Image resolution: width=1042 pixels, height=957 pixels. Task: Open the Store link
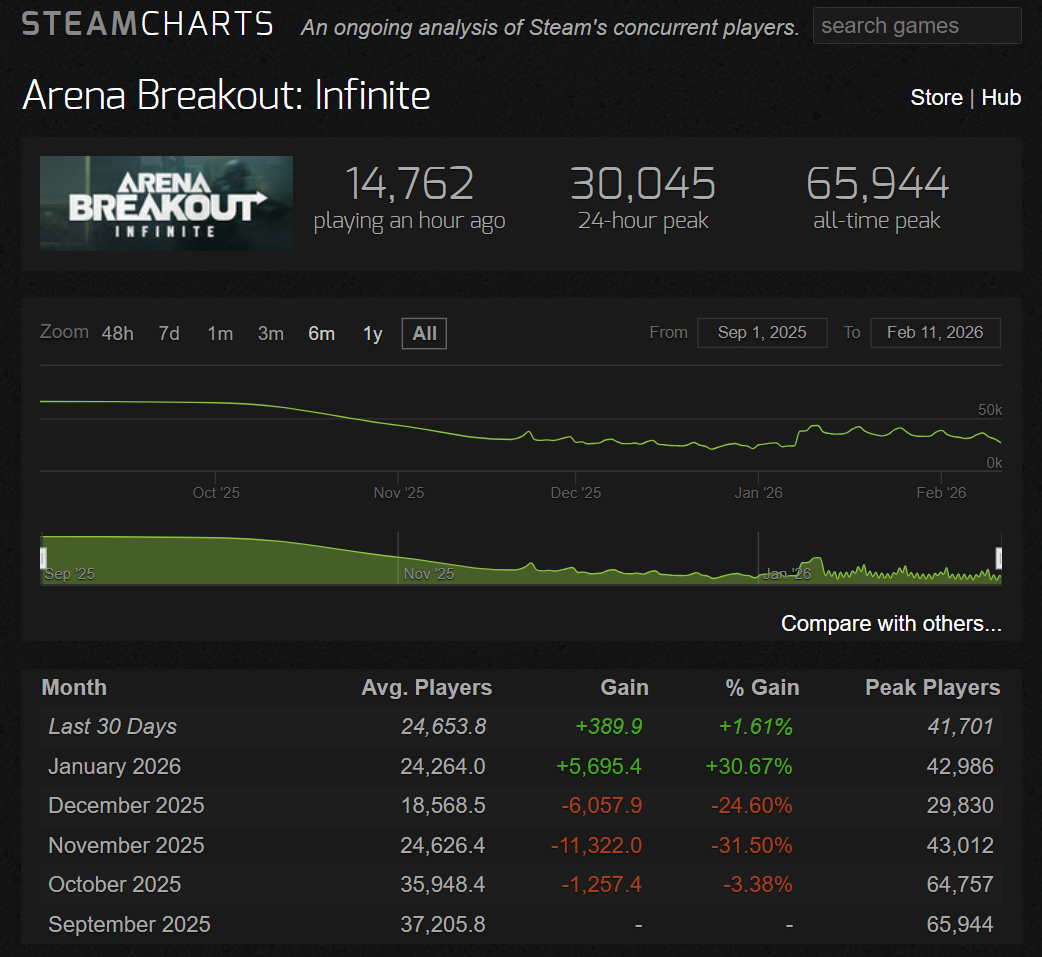[x=936, y=98]
